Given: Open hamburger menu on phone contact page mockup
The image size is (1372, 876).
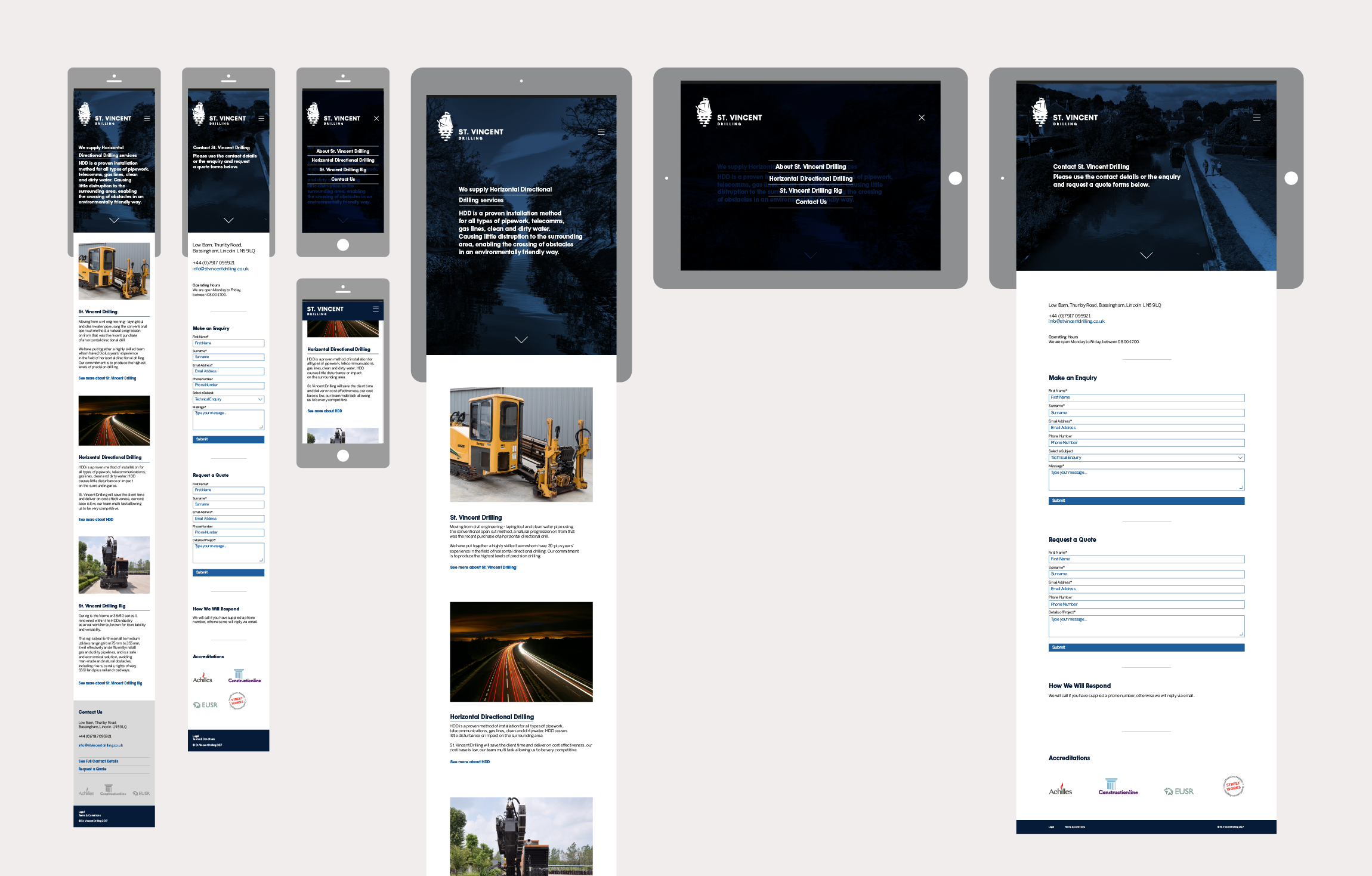Looking at the screenshot, I should pyautogui.click(x=261, y=118).
